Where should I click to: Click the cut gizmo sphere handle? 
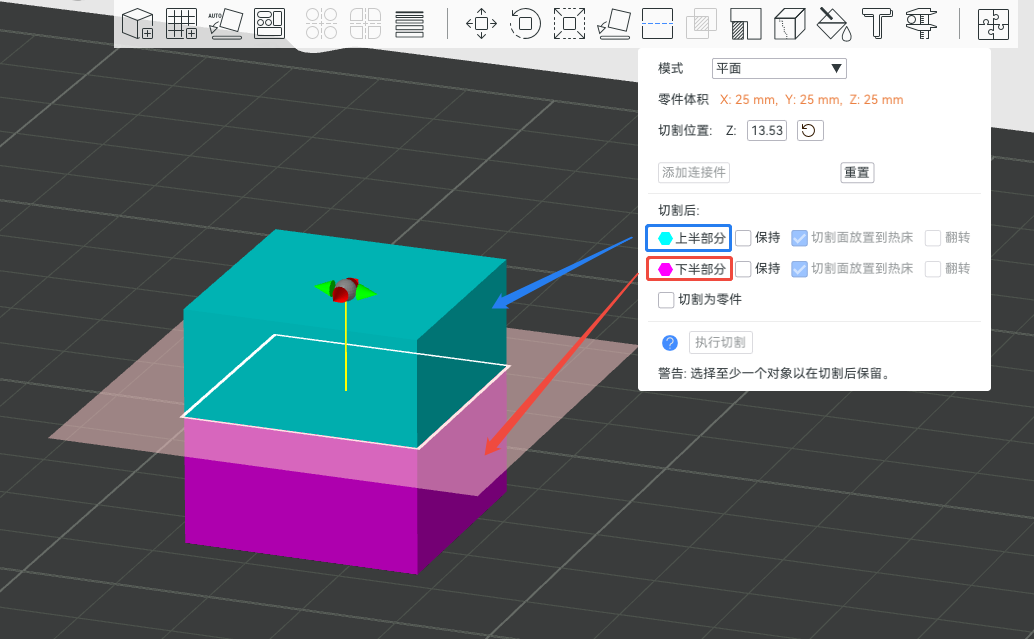[345, 289]
